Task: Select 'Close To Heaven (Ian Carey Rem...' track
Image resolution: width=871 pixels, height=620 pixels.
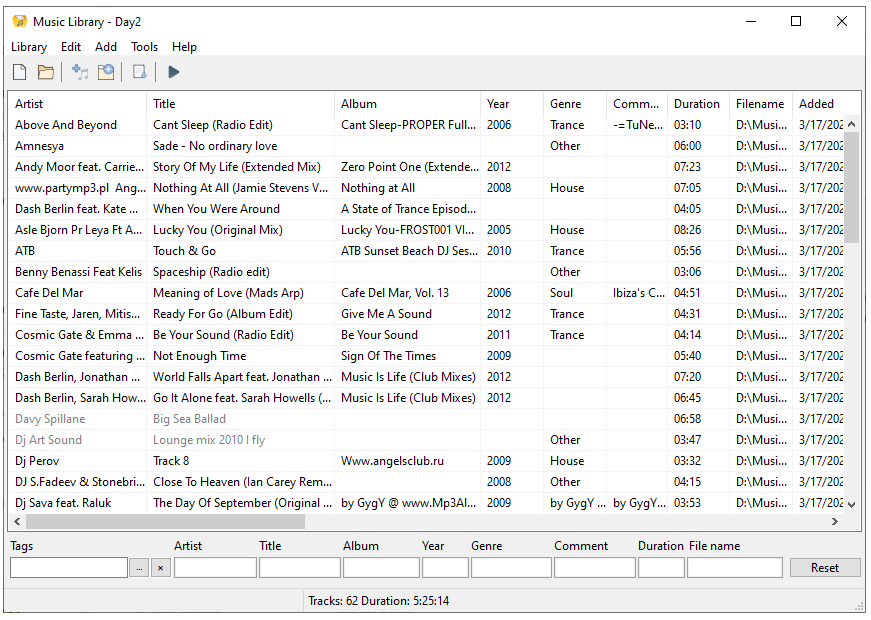Action: tap(242, 482)
